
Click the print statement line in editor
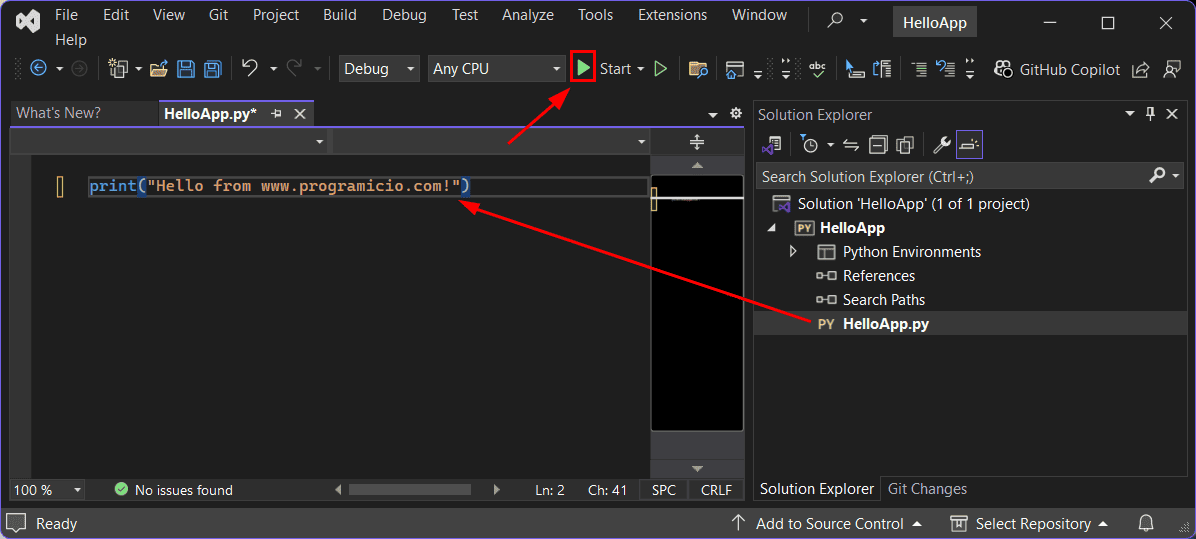click(280, 186)
